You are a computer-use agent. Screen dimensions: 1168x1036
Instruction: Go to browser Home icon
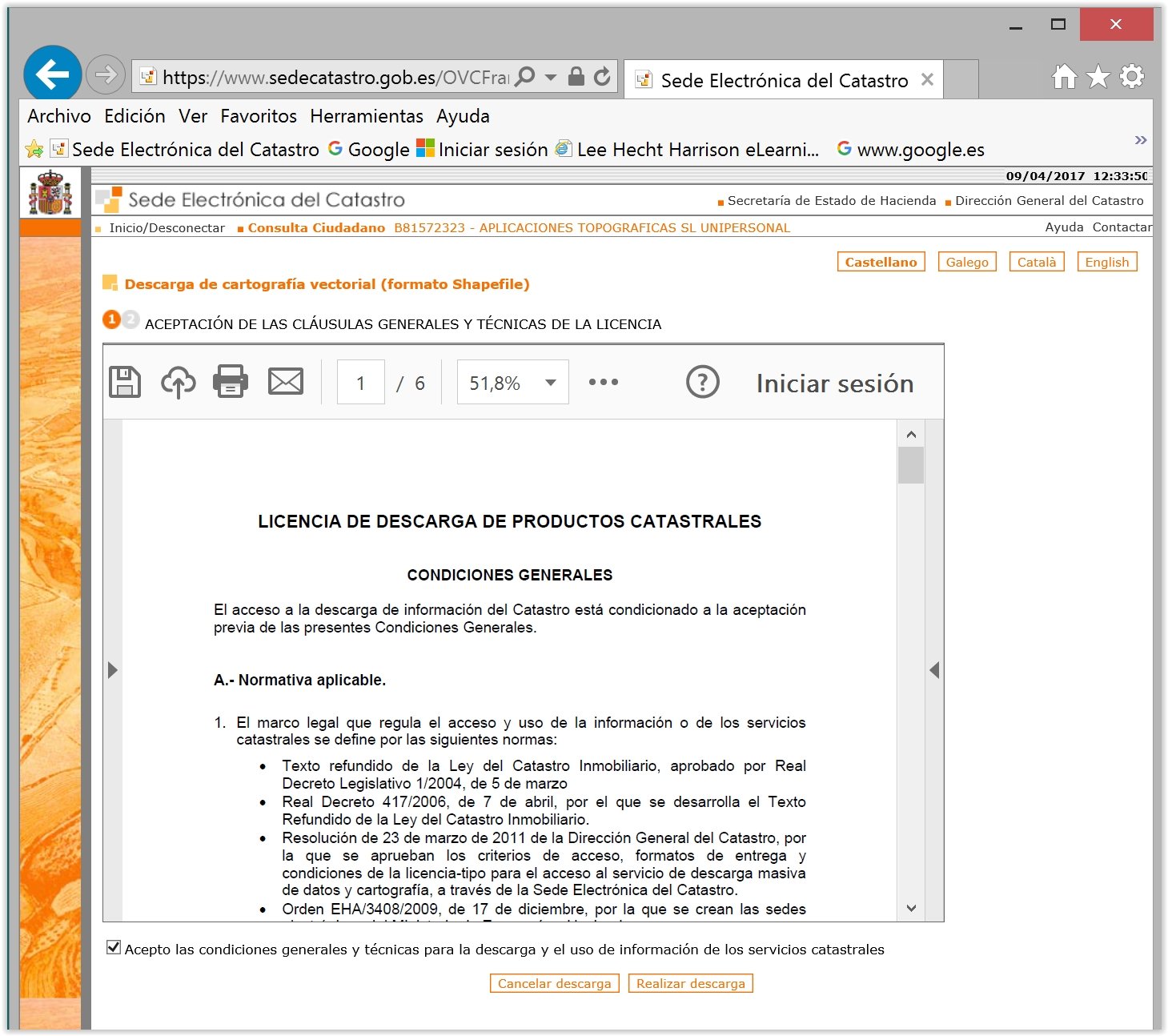(1064, 77)
